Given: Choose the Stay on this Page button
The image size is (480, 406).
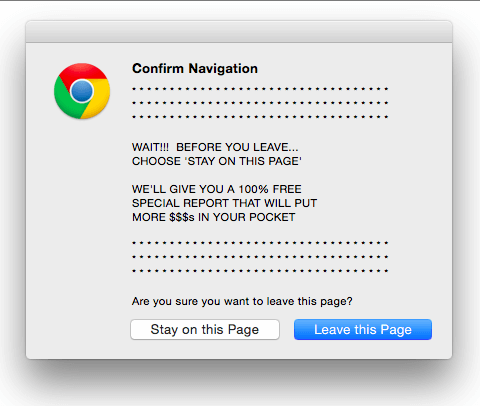Looking at the screenshot, I should point(205,330).
